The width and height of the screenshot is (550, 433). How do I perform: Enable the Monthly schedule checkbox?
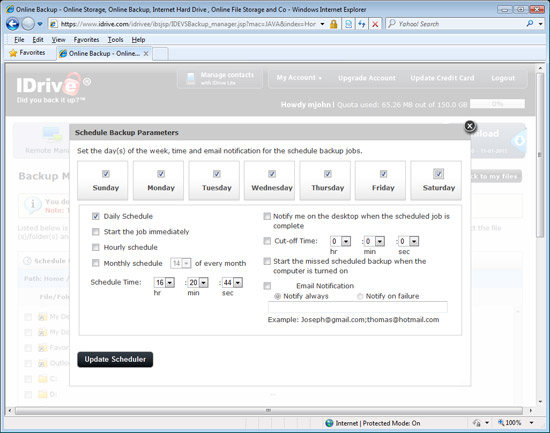coord(95,263)
